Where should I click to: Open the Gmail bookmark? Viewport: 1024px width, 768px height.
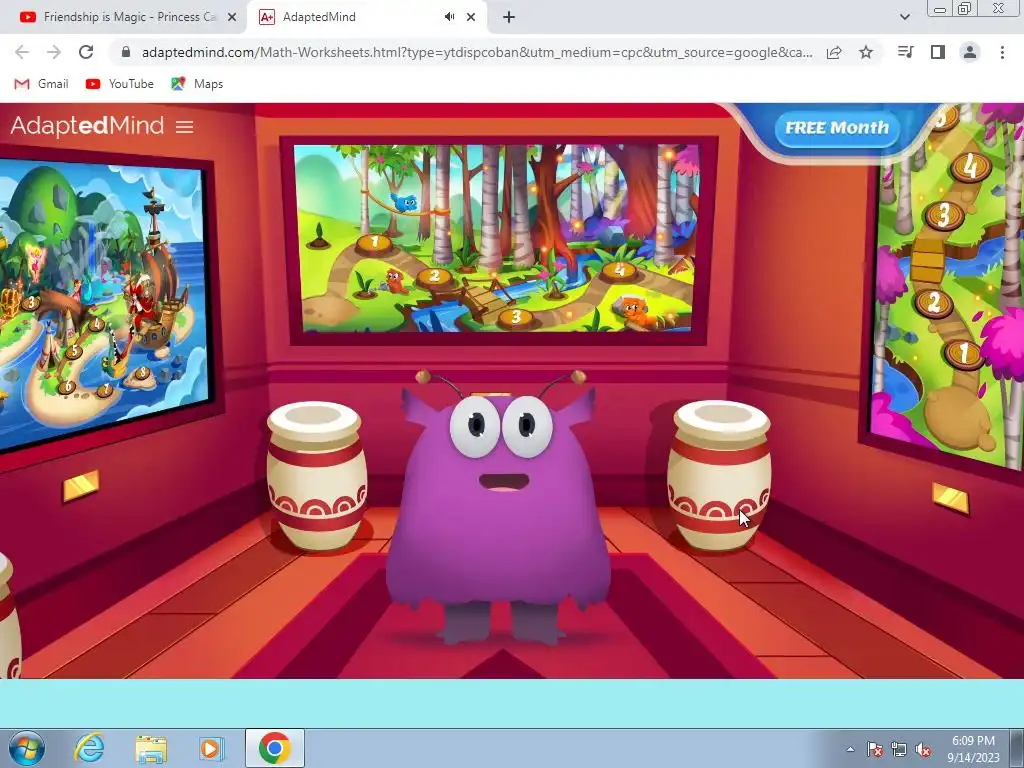coord(42,84)
